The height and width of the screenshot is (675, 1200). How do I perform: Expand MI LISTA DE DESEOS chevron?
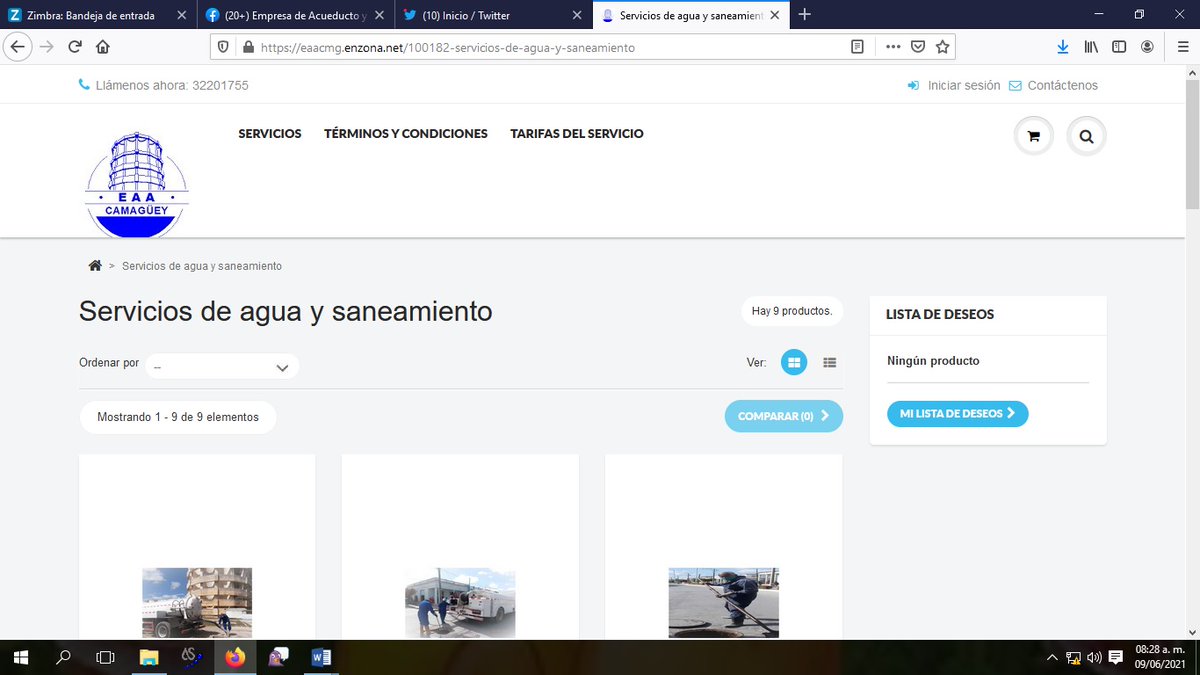coord(1012,413)
